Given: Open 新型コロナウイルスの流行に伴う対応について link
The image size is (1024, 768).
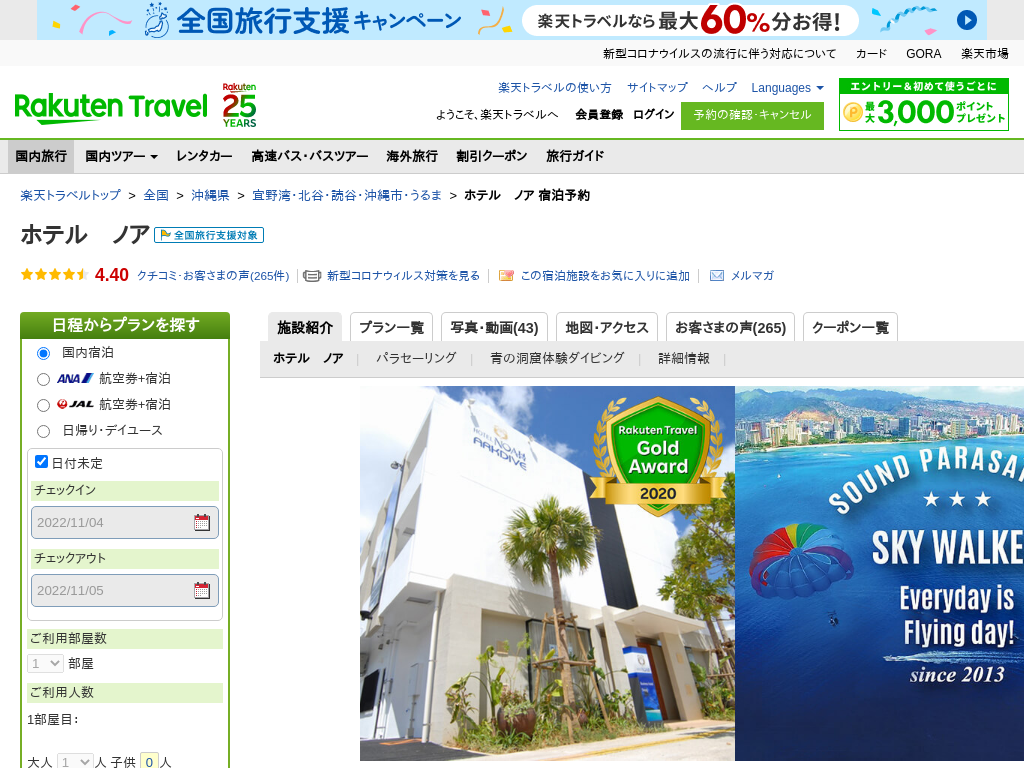Looking at the screenshot, I should [x=719, y=54].
